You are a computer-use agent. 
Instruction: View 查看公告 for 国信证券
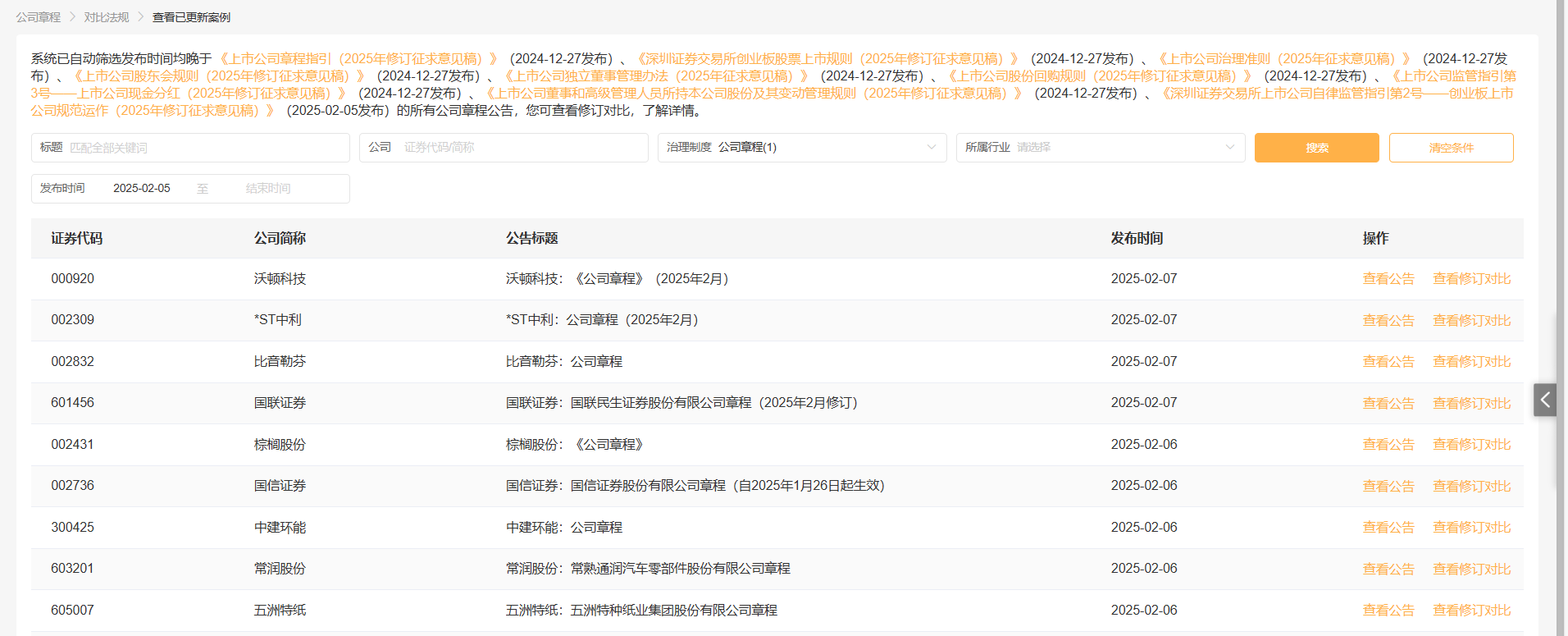tap(1388, 487)
